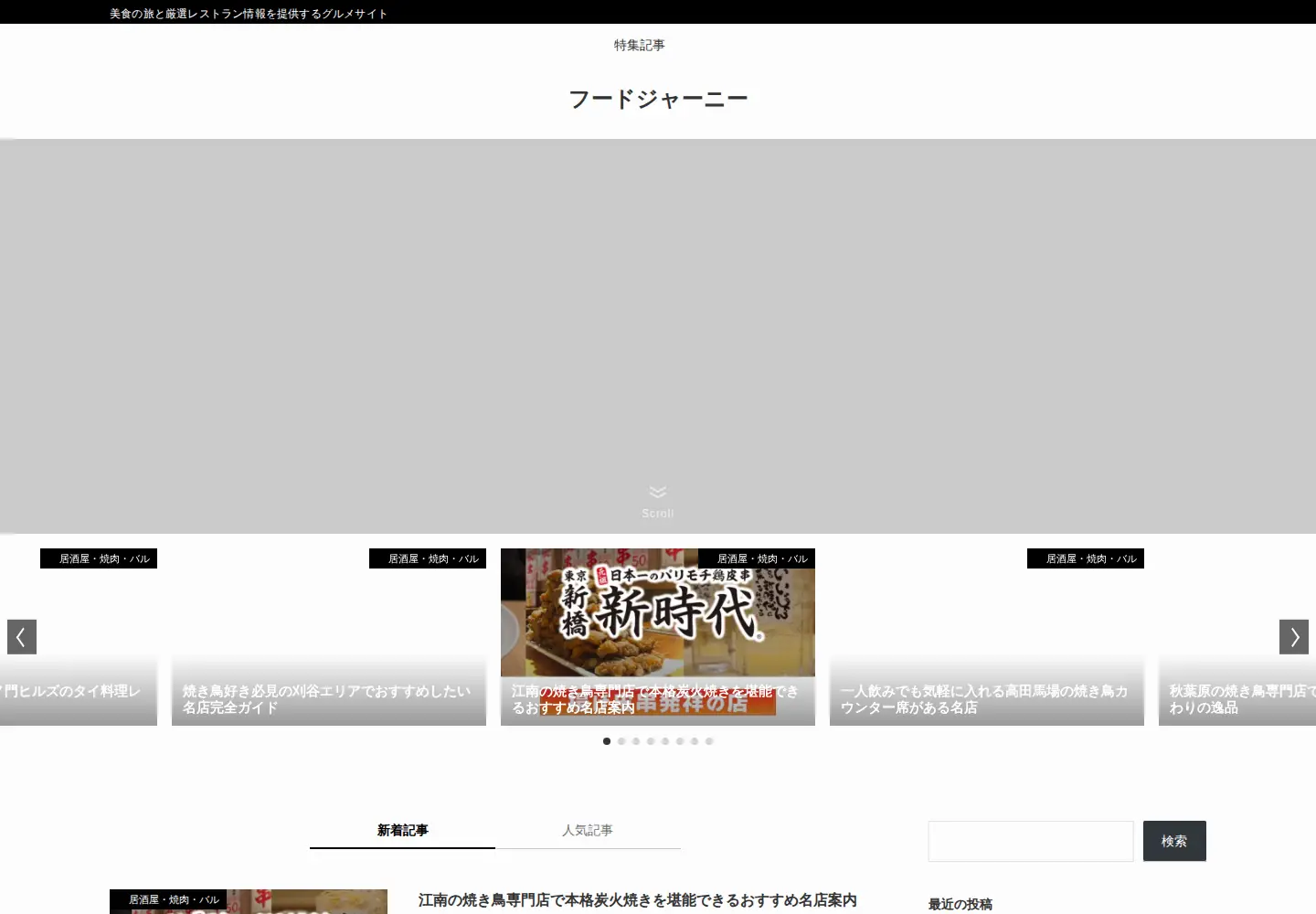The width and height of the screenshot is (1316, 914).
Task: Go to フードジャーニー site title home link
Action: 658,99
